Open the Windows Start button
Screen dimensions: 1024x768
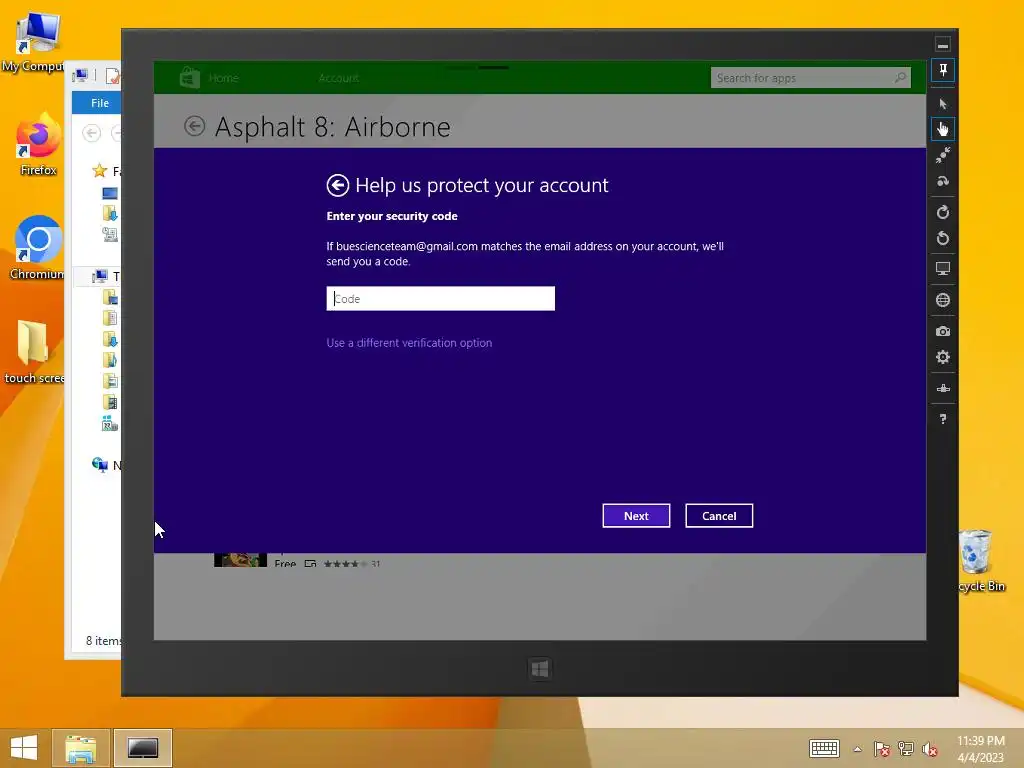(x=24, y=748)
